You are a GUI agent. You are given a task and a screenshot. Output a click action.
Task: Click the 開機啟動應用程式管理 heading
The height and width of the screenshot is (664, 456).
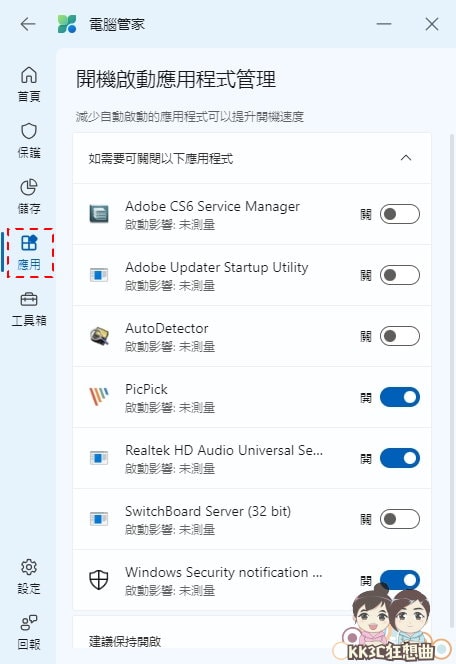pos(176,79)
